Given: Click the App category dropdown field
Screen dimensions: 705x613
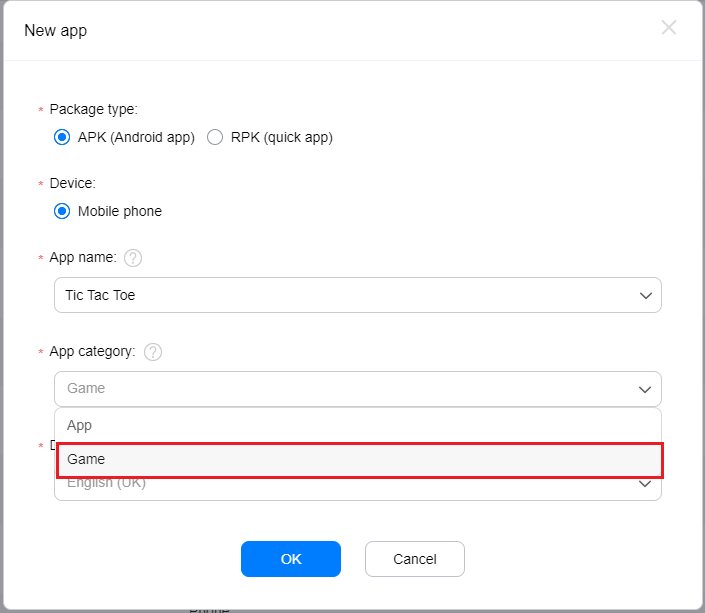Looking at the screenshot, I should pyautogui.click(x=357, y=389).
